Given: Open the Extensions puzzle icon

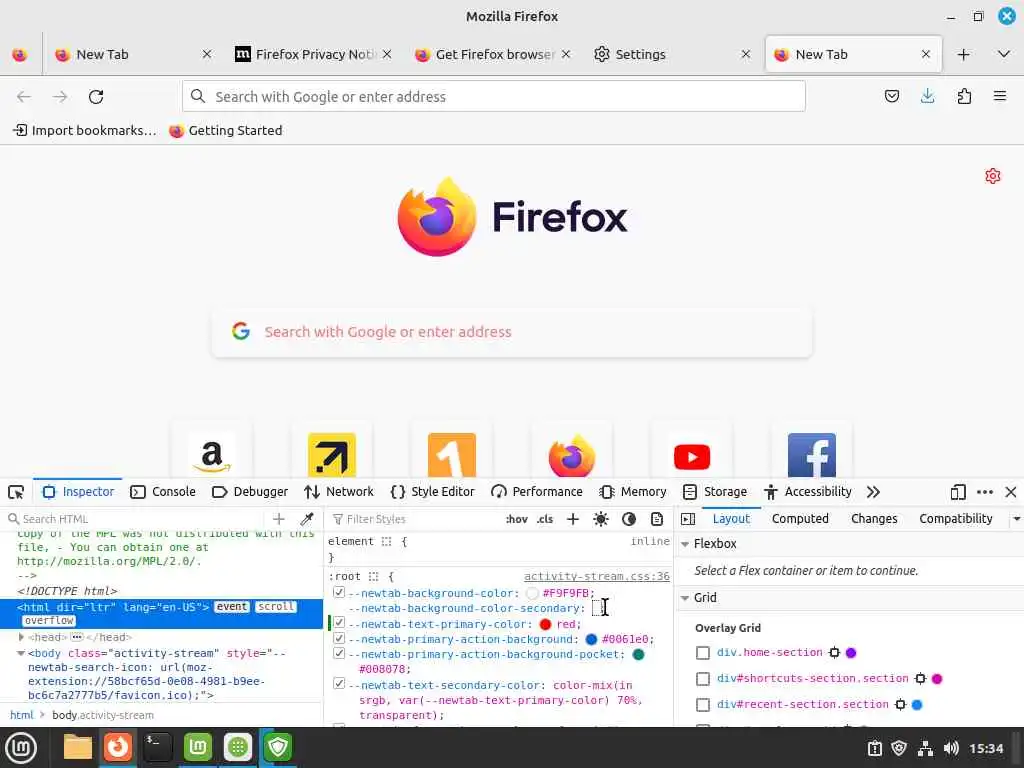Looking at the screenshot, I should point(964,97).
